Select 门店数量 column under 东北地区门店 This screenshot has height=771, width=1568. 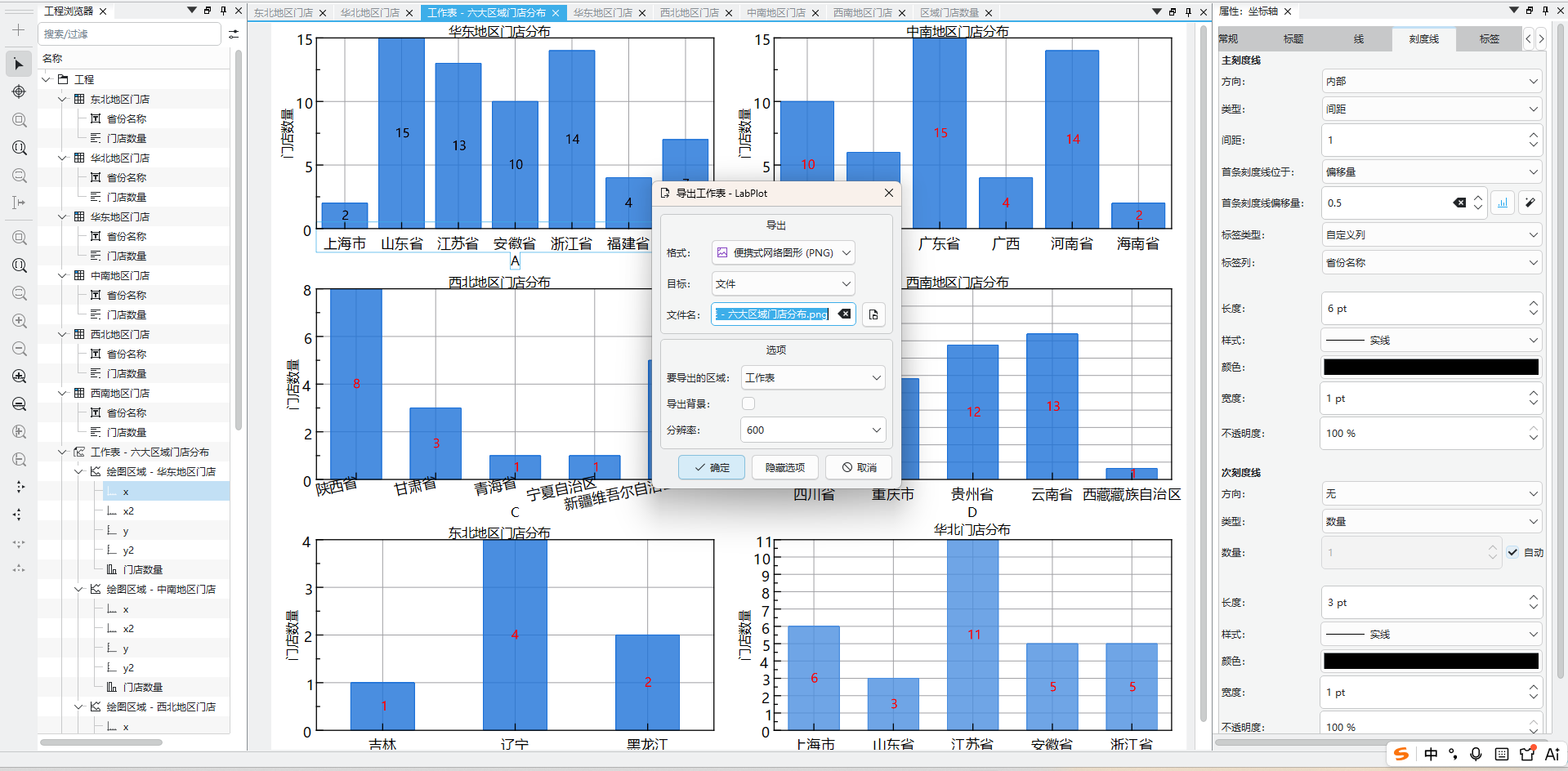(x=127, y=138)
